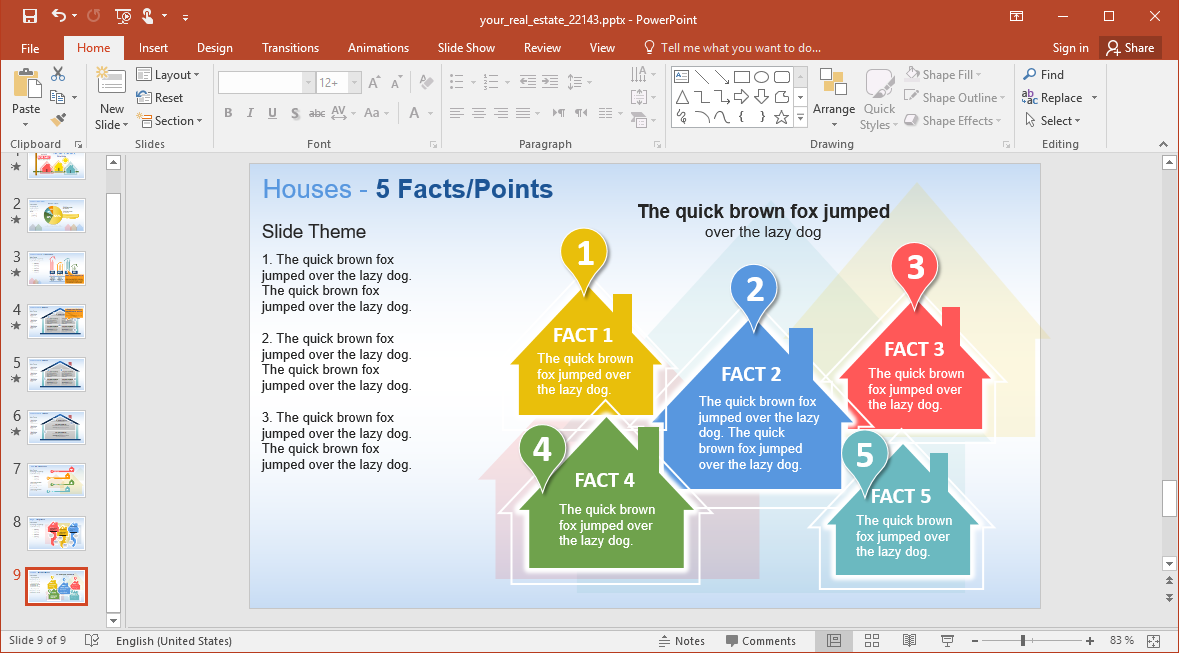Click the New Slide icon
This screenshot has width=1179, height=653.
point(111,84)
